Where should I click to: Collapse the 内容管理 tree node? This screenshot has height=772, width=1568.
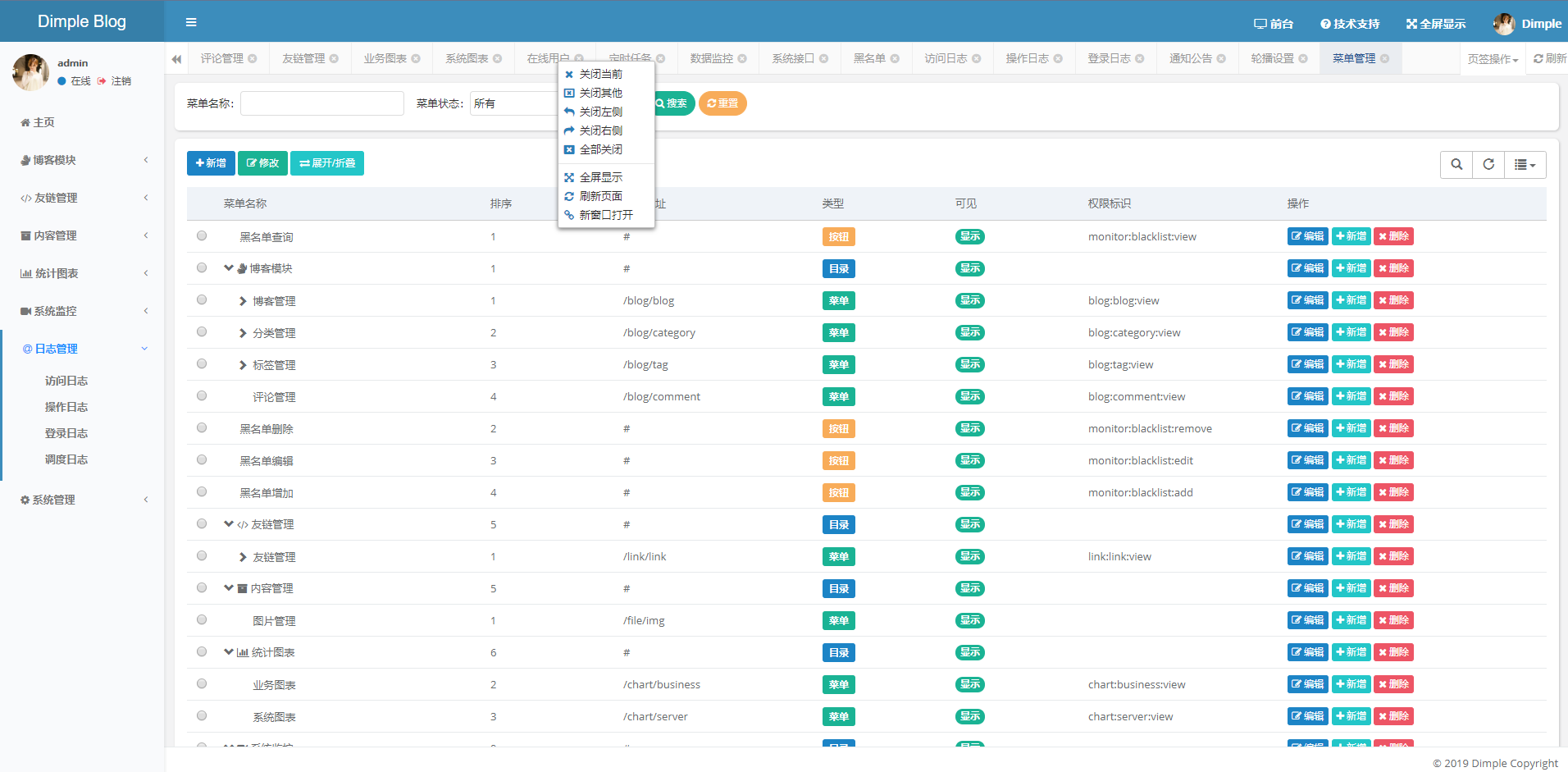coord(229,588)
